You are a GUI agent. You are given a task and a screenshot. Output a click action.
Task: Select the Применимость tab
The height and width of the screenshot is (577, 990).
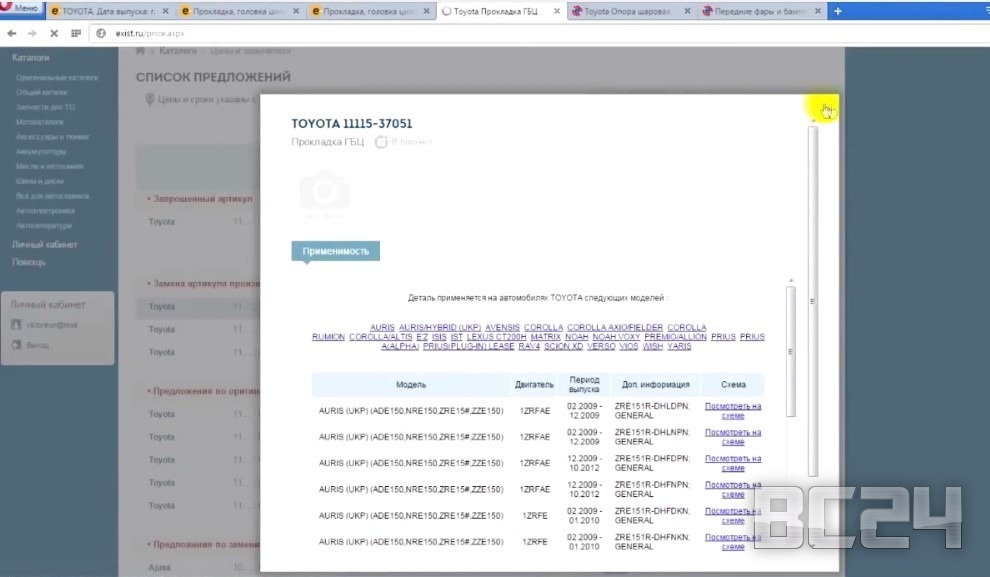(x=335, y=251)
